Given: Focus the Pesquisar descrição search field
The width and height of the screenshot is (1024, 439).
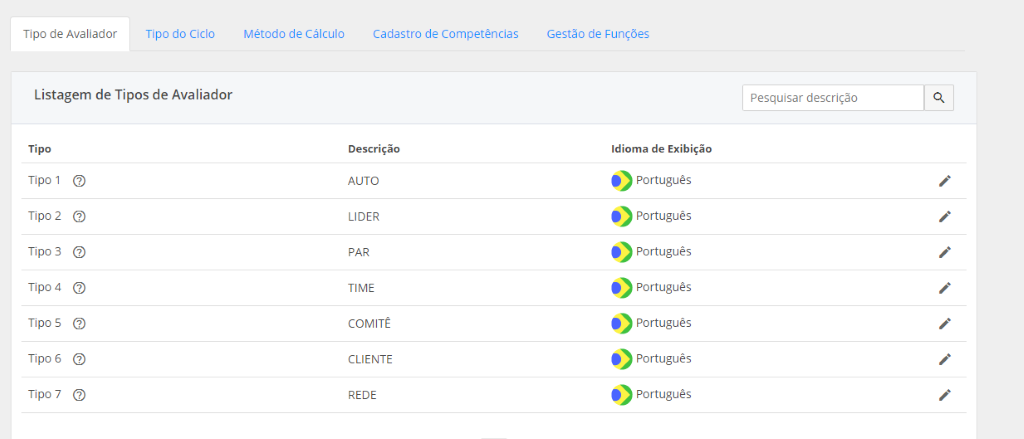Looking at the screenshot, I should click(832, 97).
